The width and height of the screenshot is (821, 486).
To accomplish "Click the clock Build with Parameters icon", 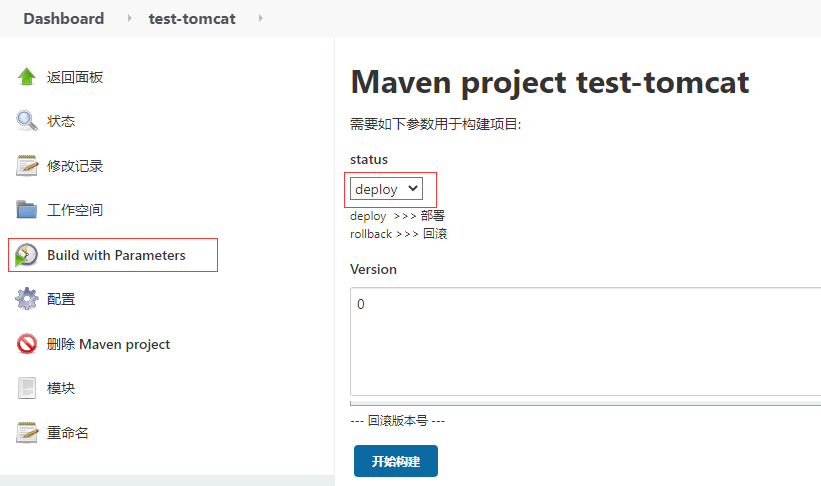I will coord(26,255).
